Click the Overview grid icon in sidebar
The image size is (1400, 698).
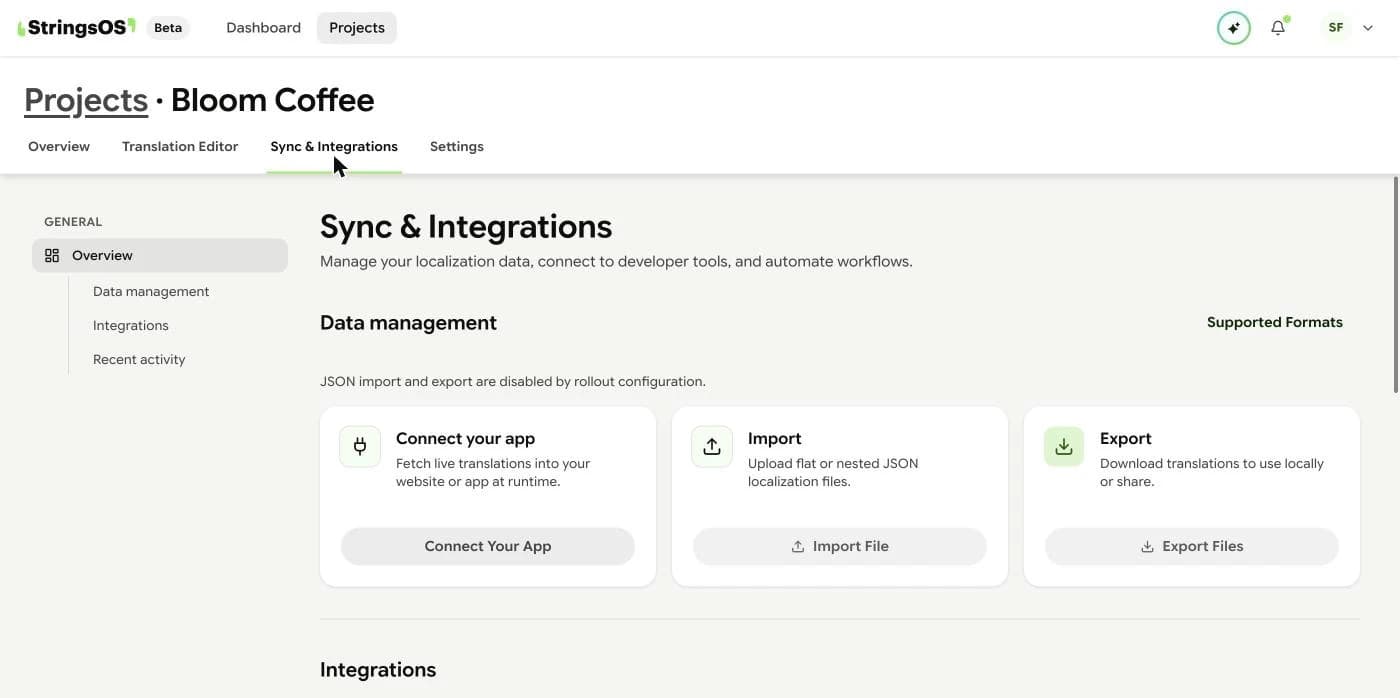pyautogui.click(x=52, y=255)
